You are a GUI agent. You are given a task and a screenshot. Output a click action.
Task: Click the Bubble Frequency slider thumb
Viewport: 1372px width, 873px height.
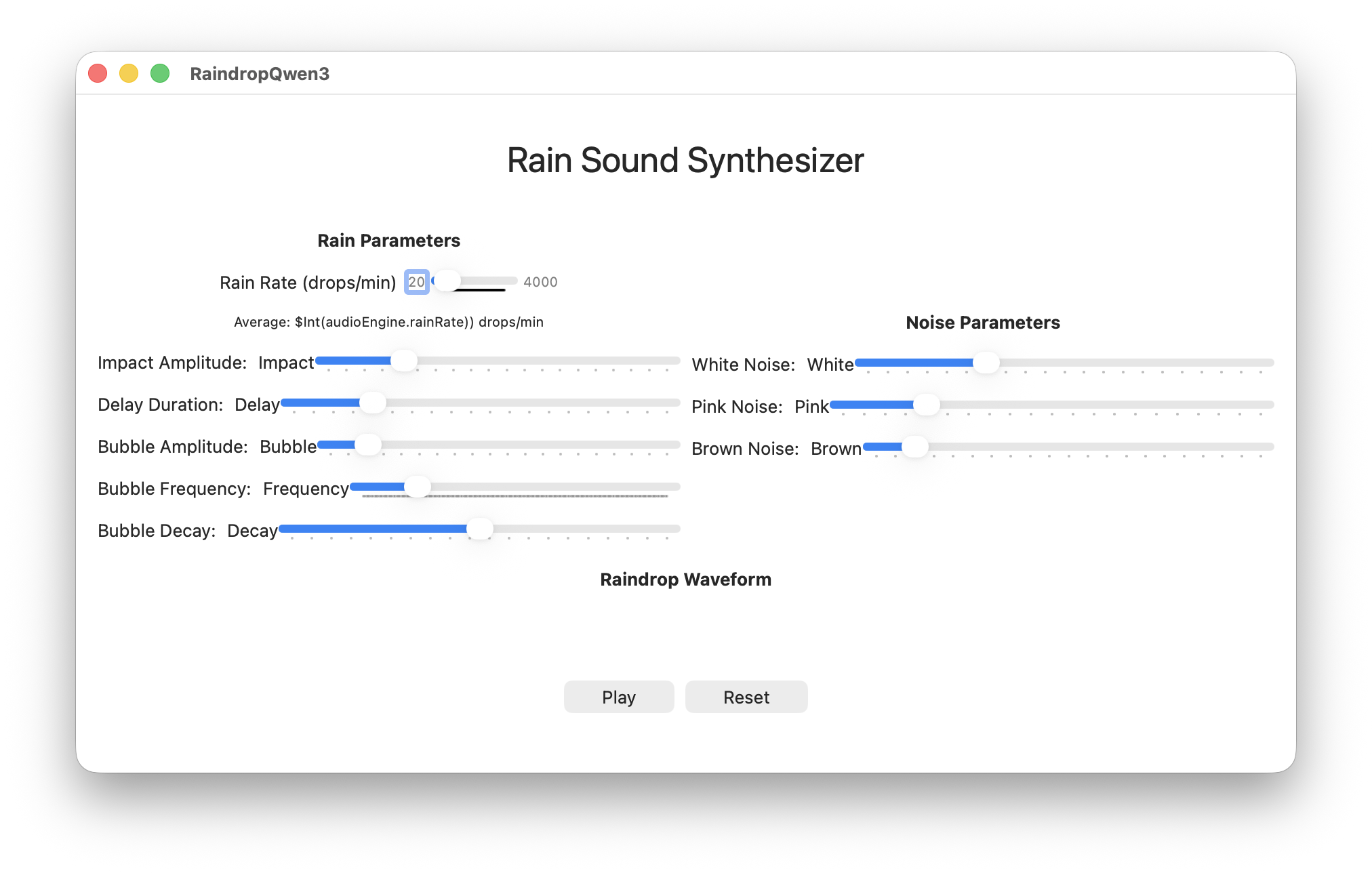418,487
